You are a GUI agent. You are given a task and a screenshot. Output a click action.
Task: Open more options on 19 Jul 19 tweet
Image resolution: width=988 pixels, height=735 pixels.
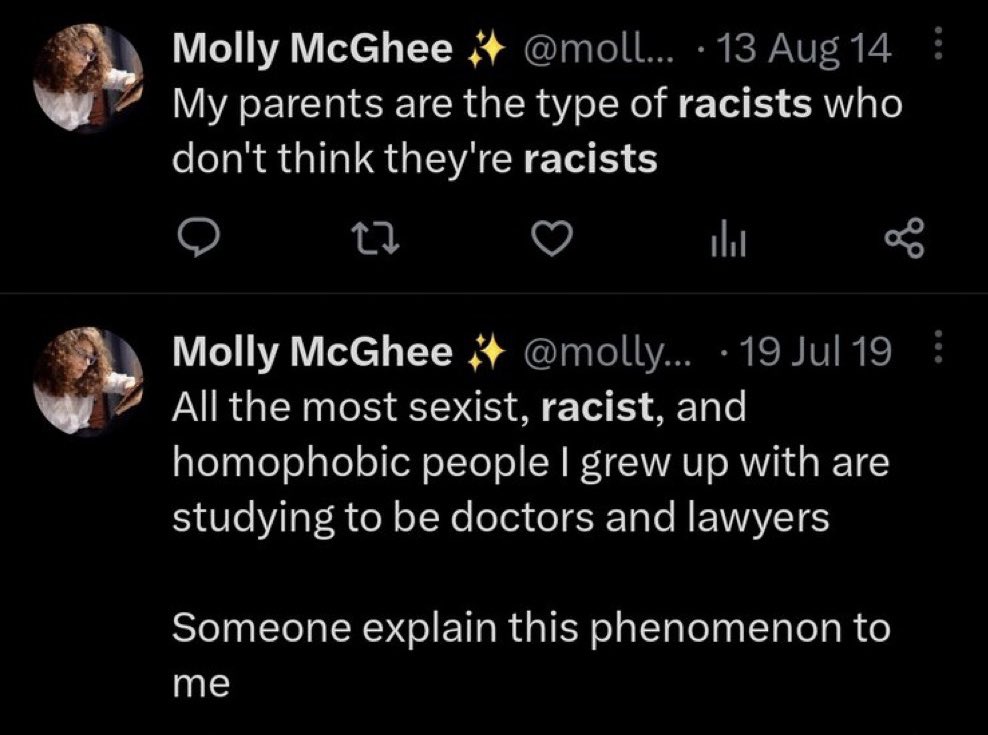pos(938,346)
